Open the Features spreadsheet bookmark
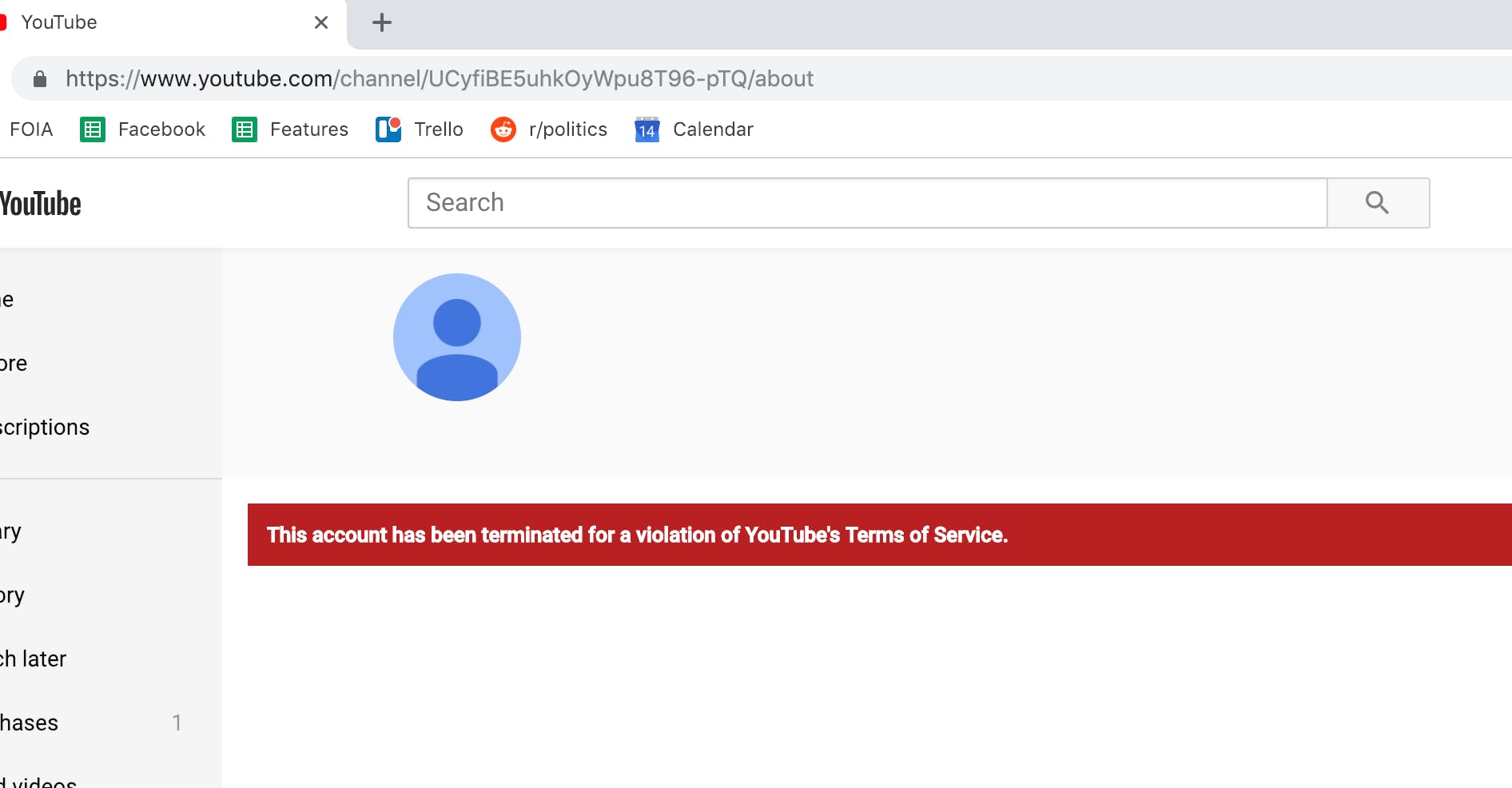The height and width of the screenshot is (788, 1512). click(290, 129)
